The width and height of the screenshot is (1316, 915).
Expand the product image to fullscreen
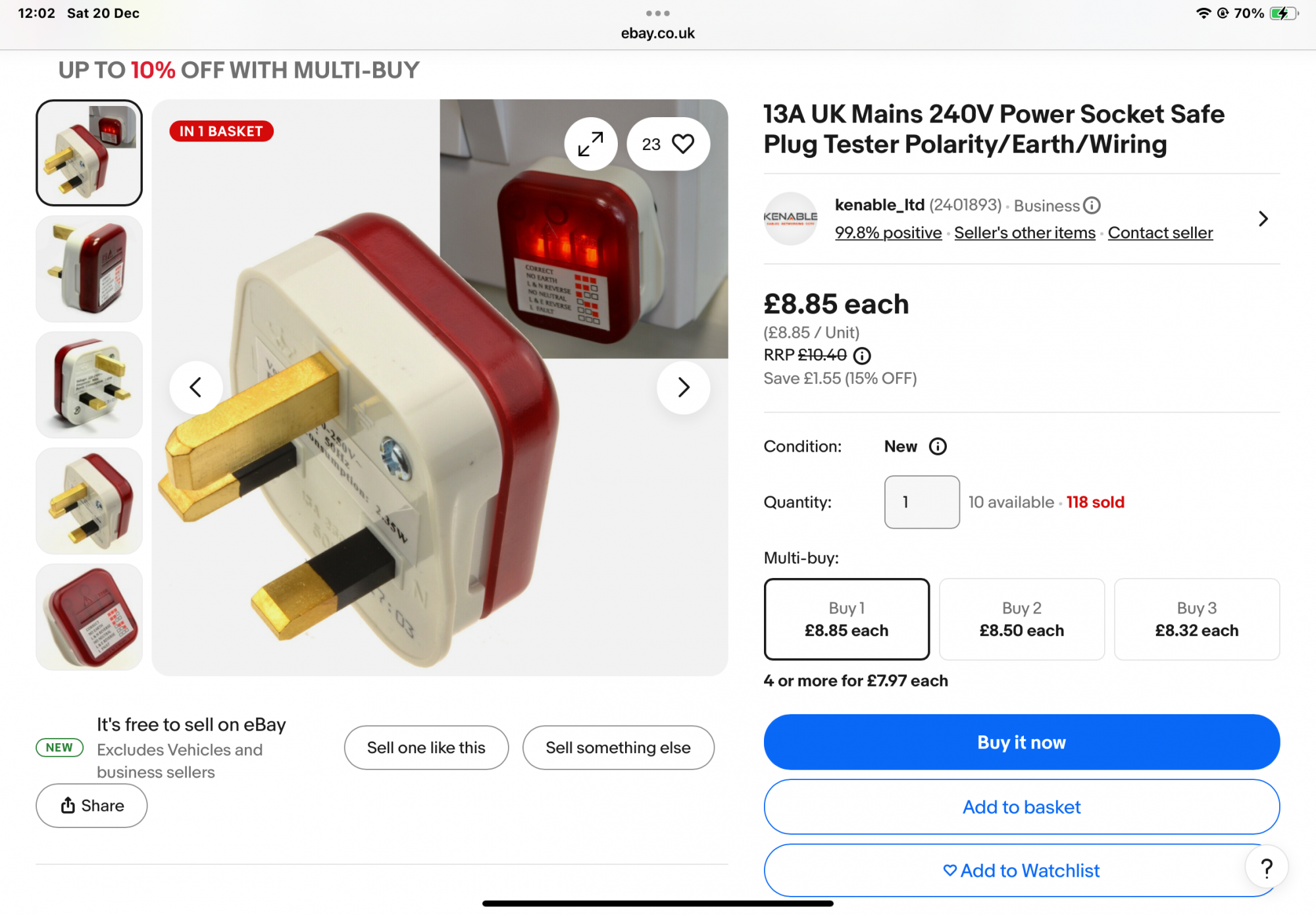590,144
